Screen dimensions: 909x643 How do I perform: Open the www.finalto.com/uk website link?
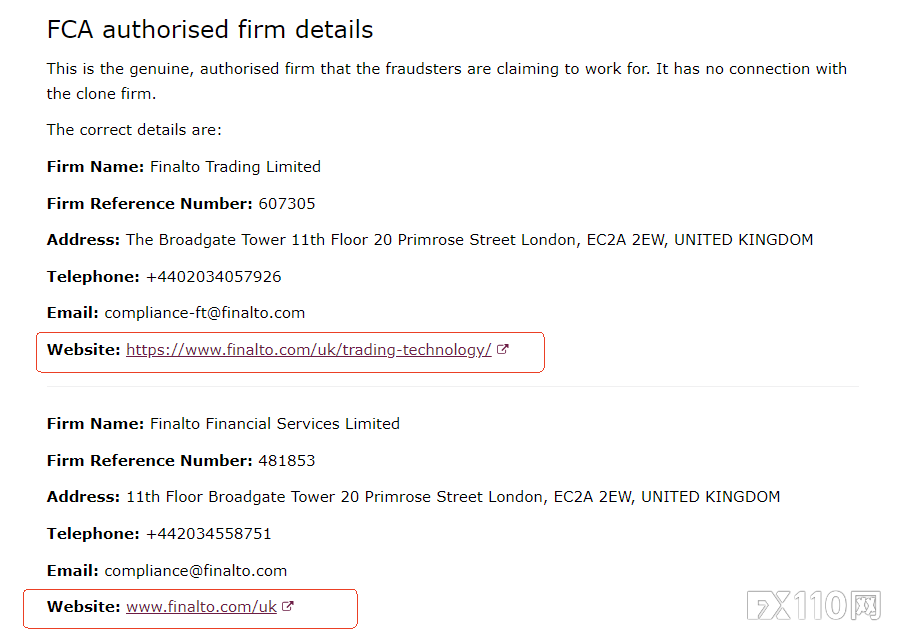(201, 607)
